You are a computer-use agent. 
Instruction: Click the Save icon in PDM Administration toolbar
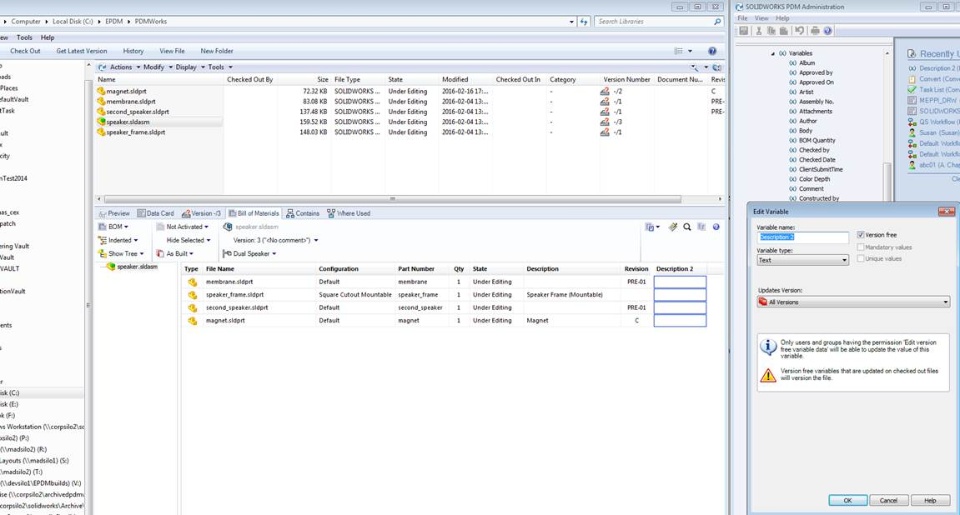(x=743, y=31)
